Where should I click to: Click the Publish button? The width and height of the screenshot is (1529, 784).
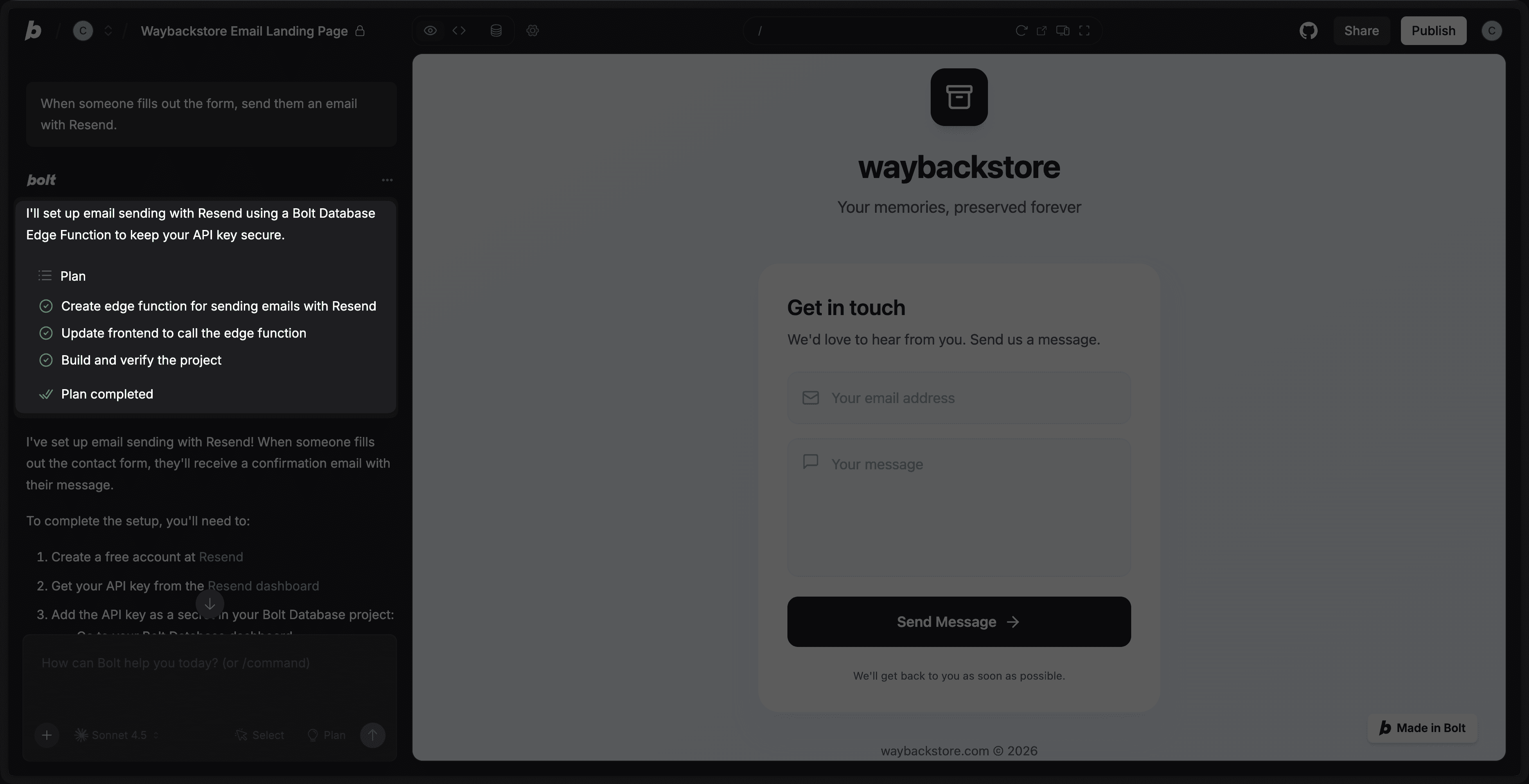pos(1433,31)
